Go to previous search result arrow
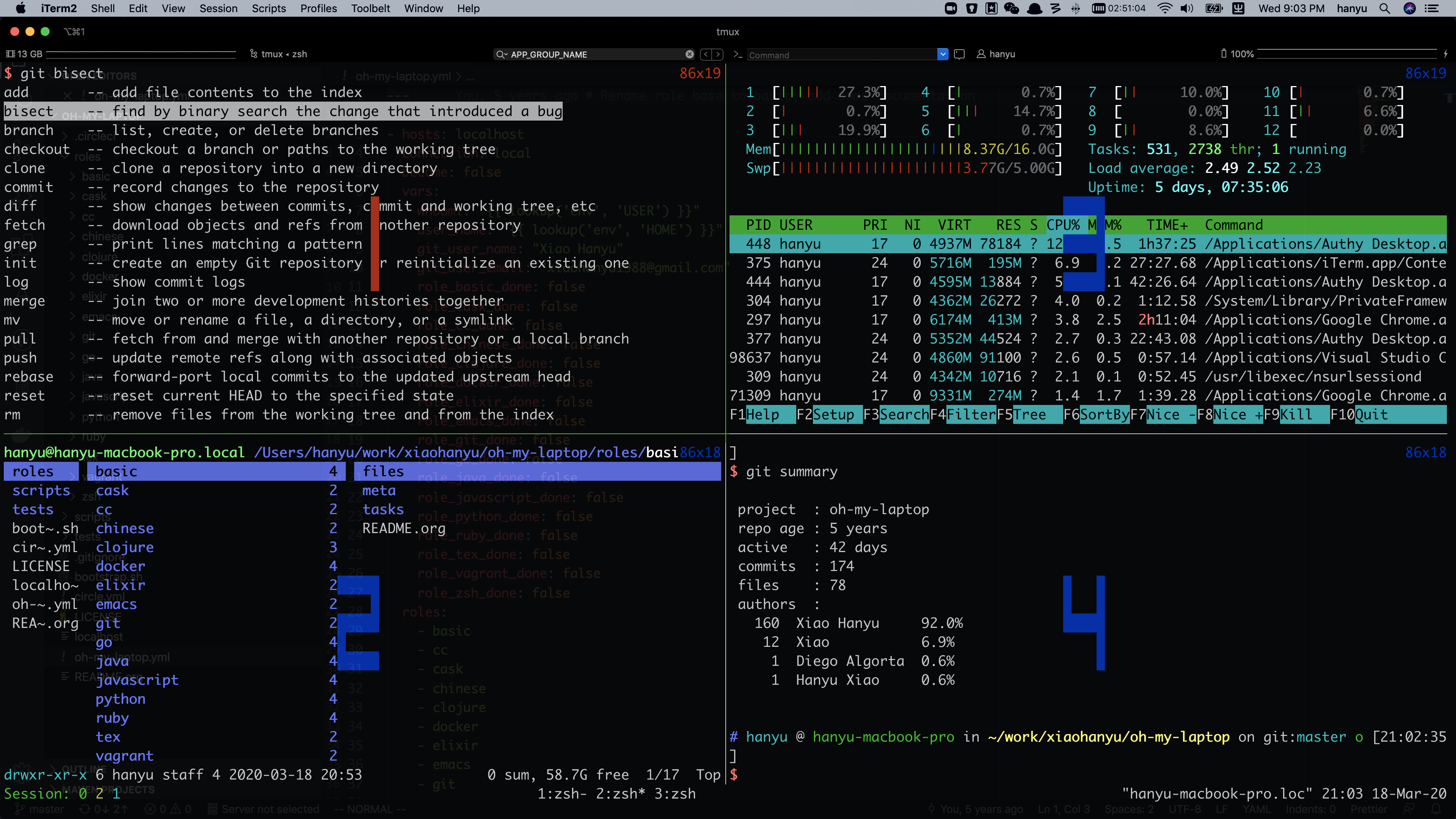 click(705, 54)
